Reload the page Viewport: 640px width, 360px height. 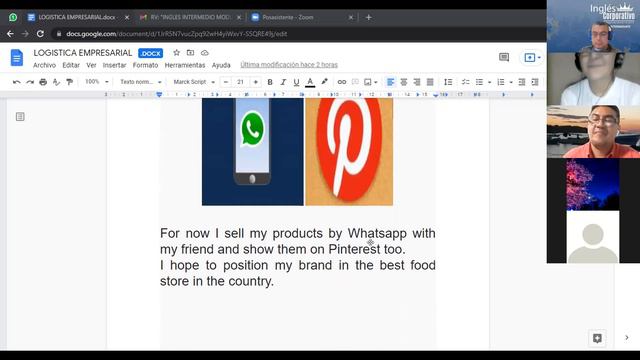pyautogui.click(x=40, y=34)
